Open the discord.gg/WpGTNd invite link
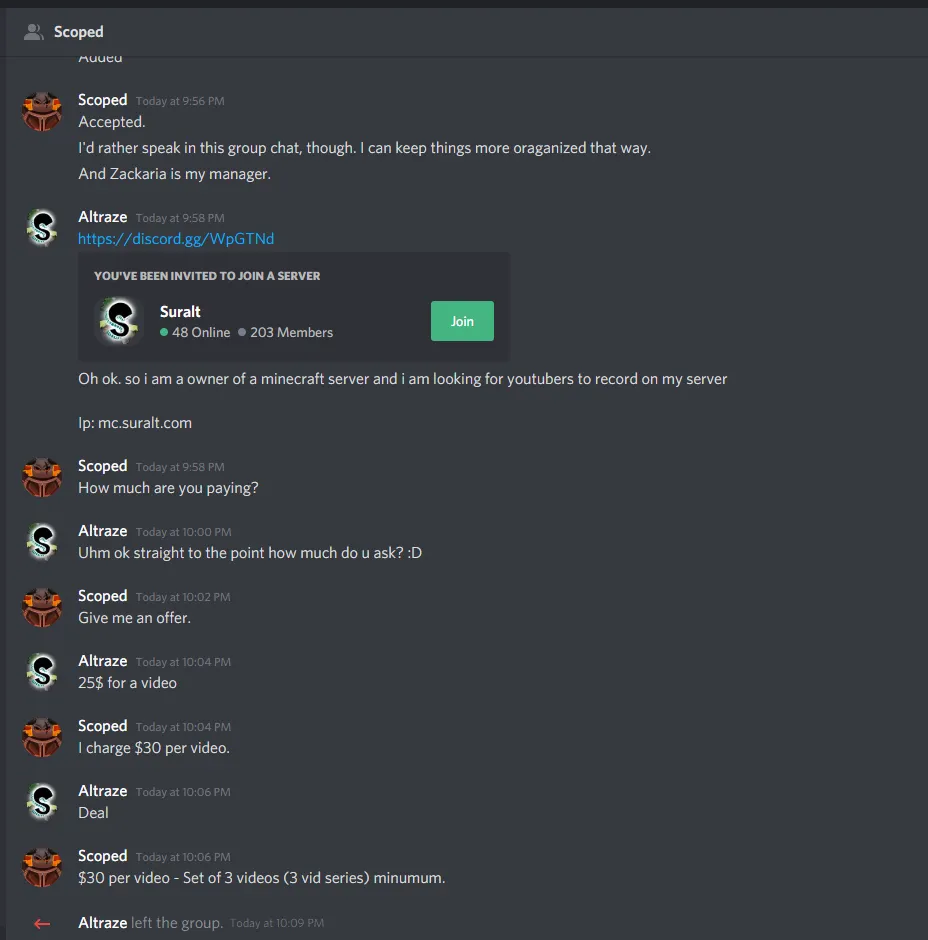The height and width of the screenshot is (940, 928). (x=176, y=239)
